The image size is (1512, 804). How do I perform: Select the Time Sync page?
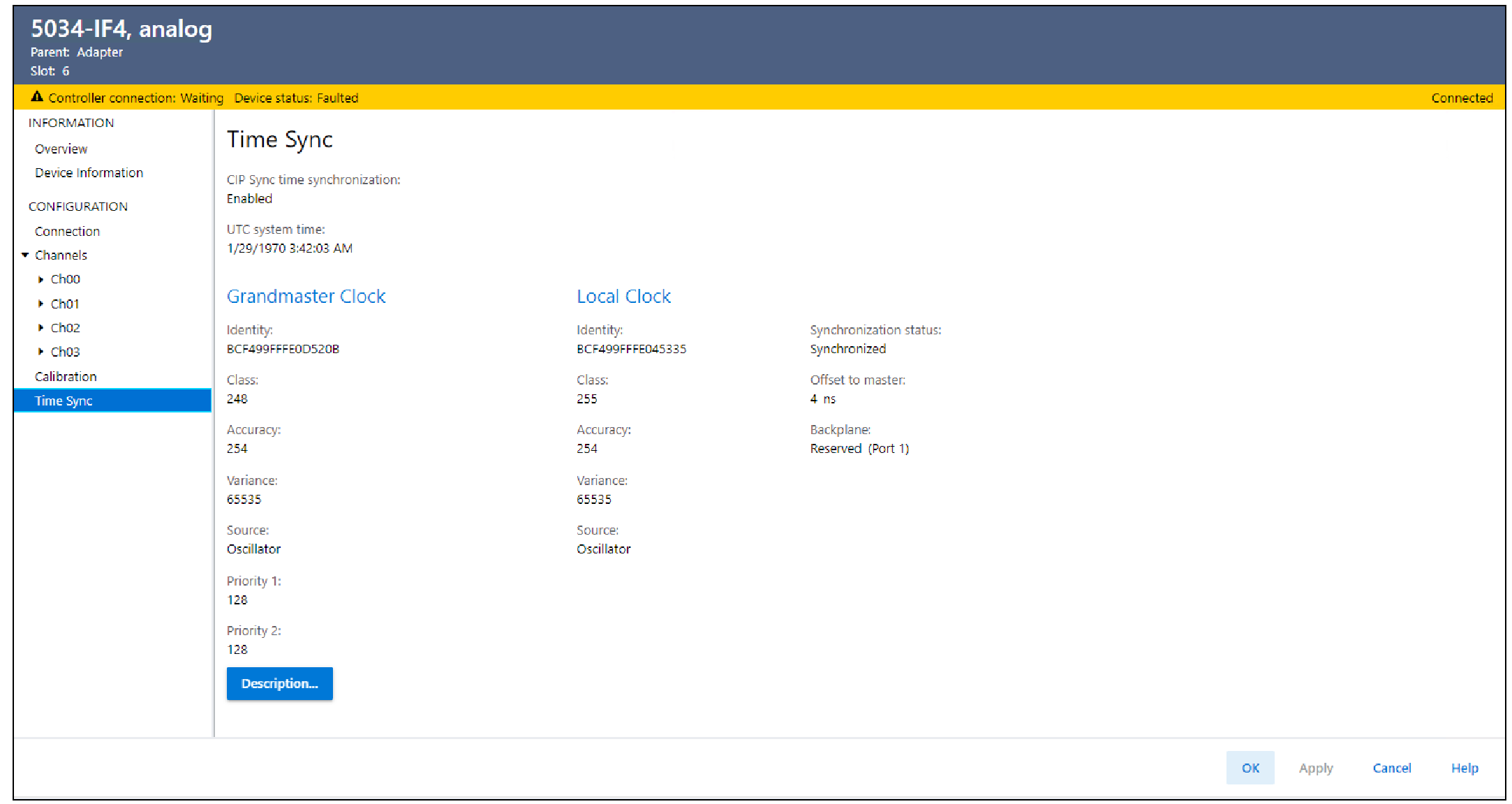coord(112,401)
